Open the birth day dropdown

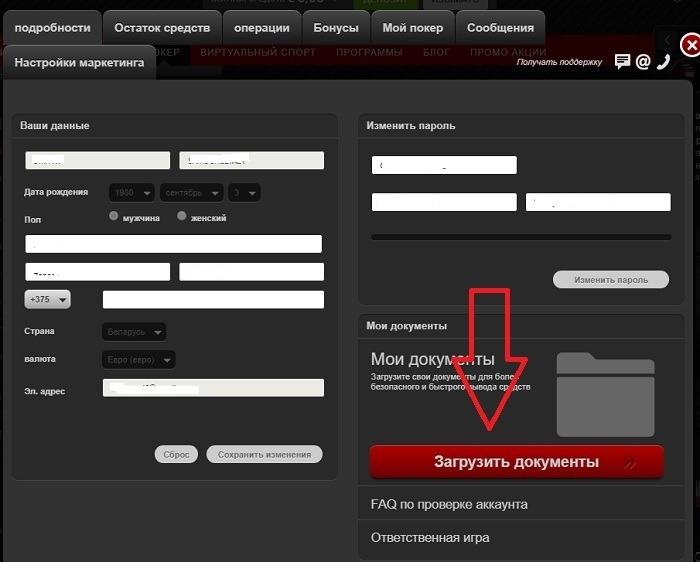[x=244, y=193]
